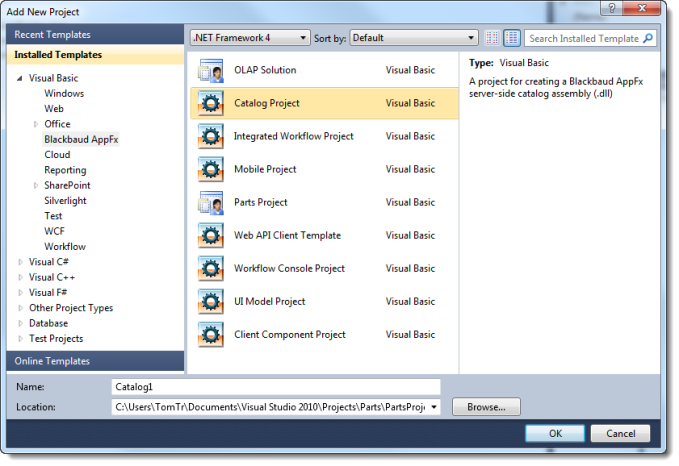Select the WCF category

click(54, 231)
